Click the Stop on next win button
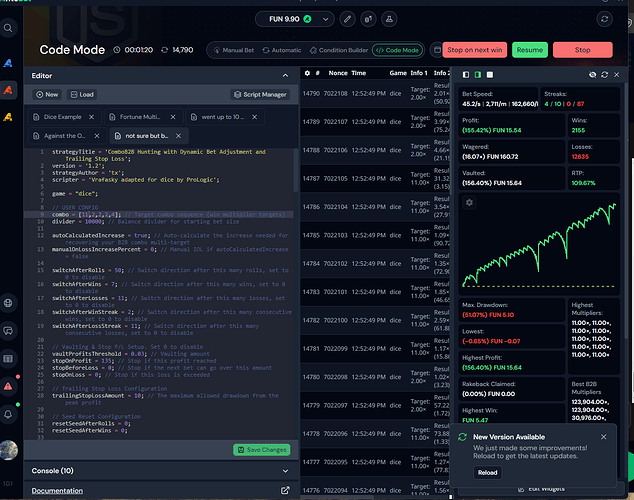This screenshot has height=500, width=634. coord(475,50)
